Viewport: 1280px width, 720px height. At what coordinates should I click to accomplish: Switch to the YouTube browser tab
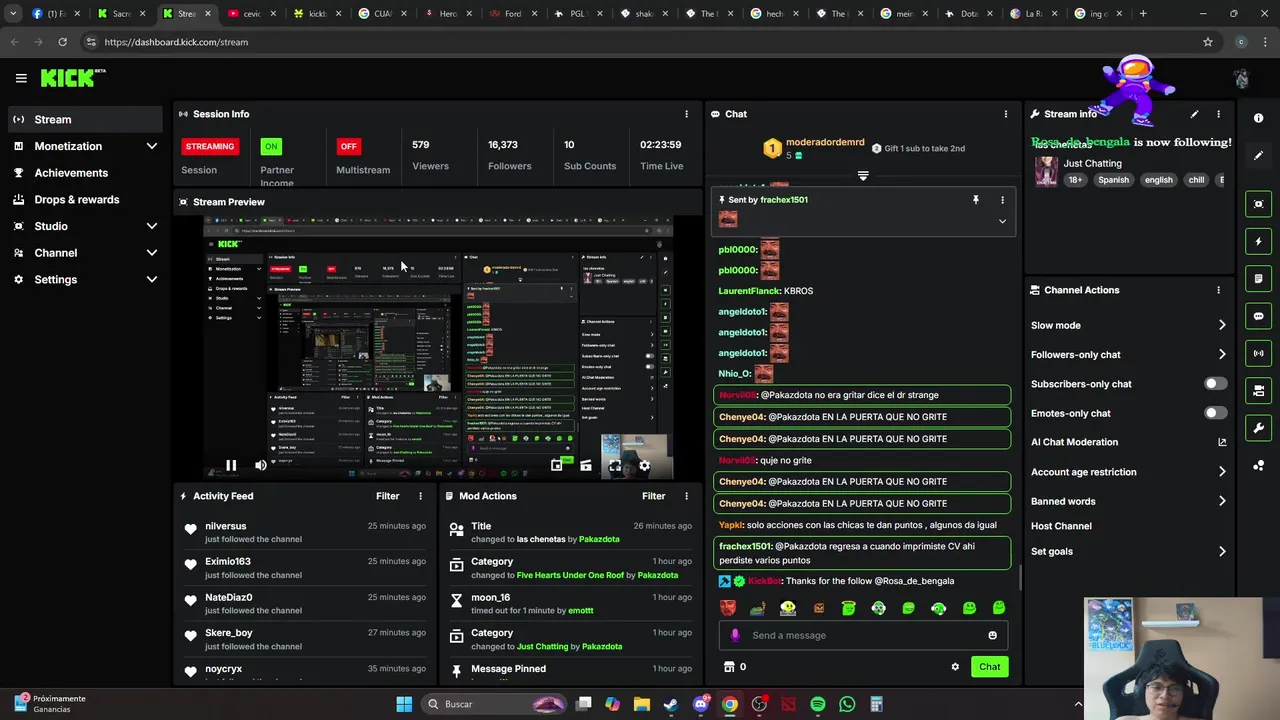(x=250, y=14)
